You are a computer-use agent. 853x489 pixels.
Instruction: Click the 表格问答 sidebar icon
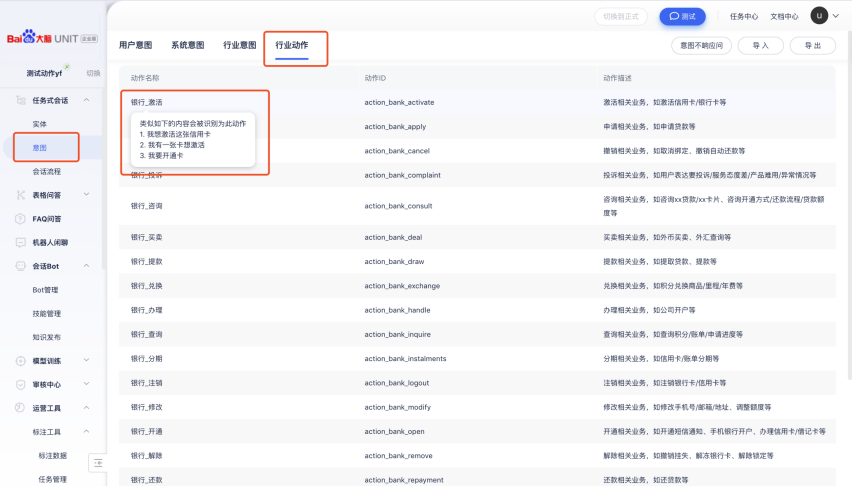[x=21, y=195]
